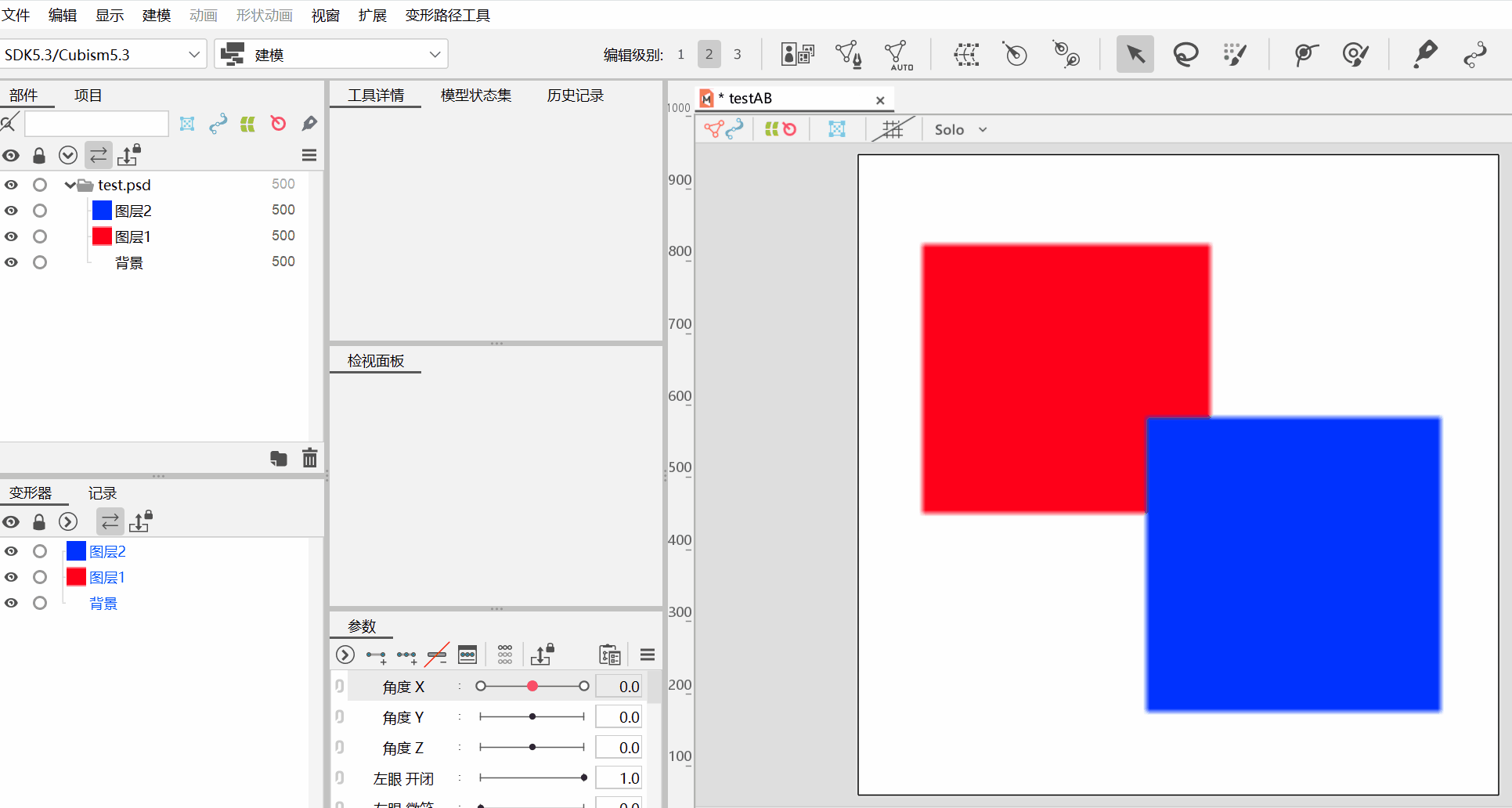Viewport: 1512px width, 808px height.
Task: Select the brush selection tool
Action: pos(1234,54)
